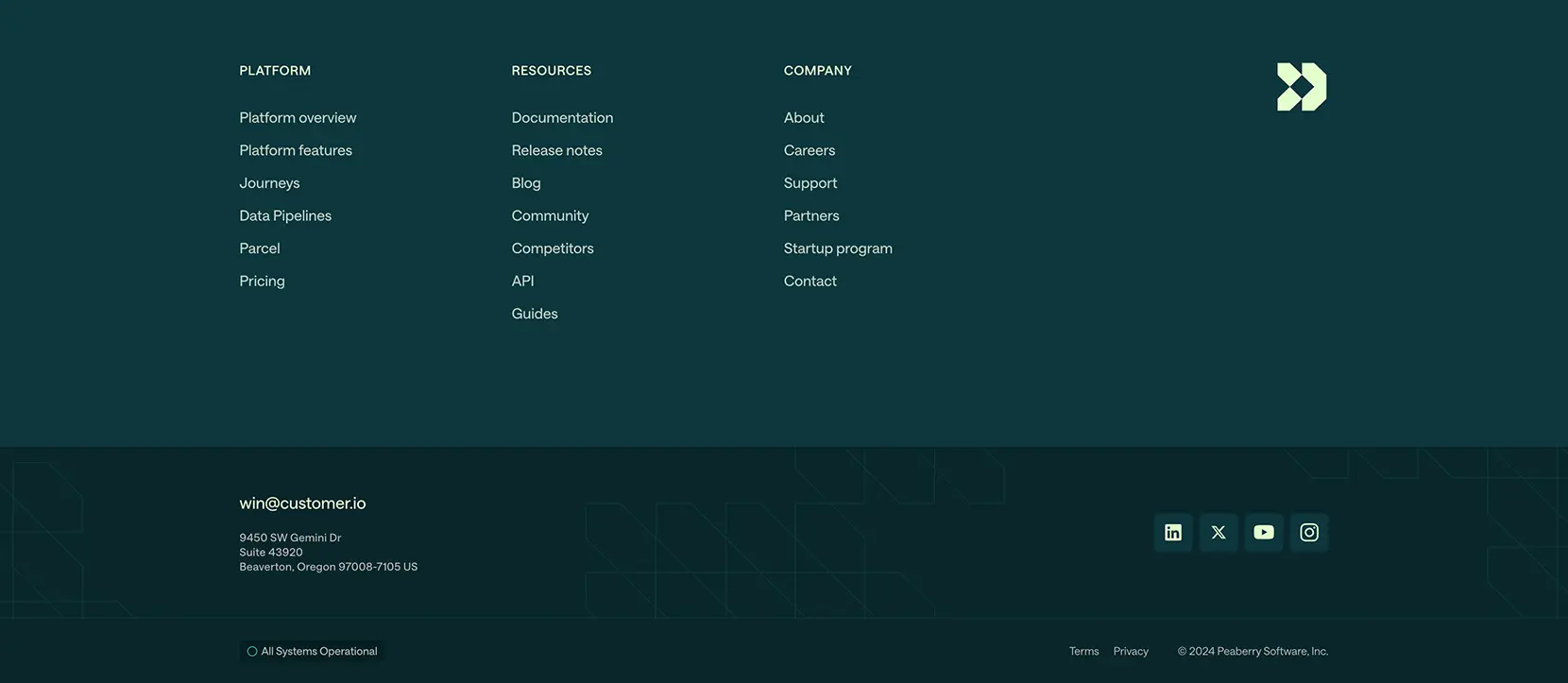Viewport: 1568px width, 683px height.
Task: Click the RESOURCES column heading
Action: (x=552, y=71)
